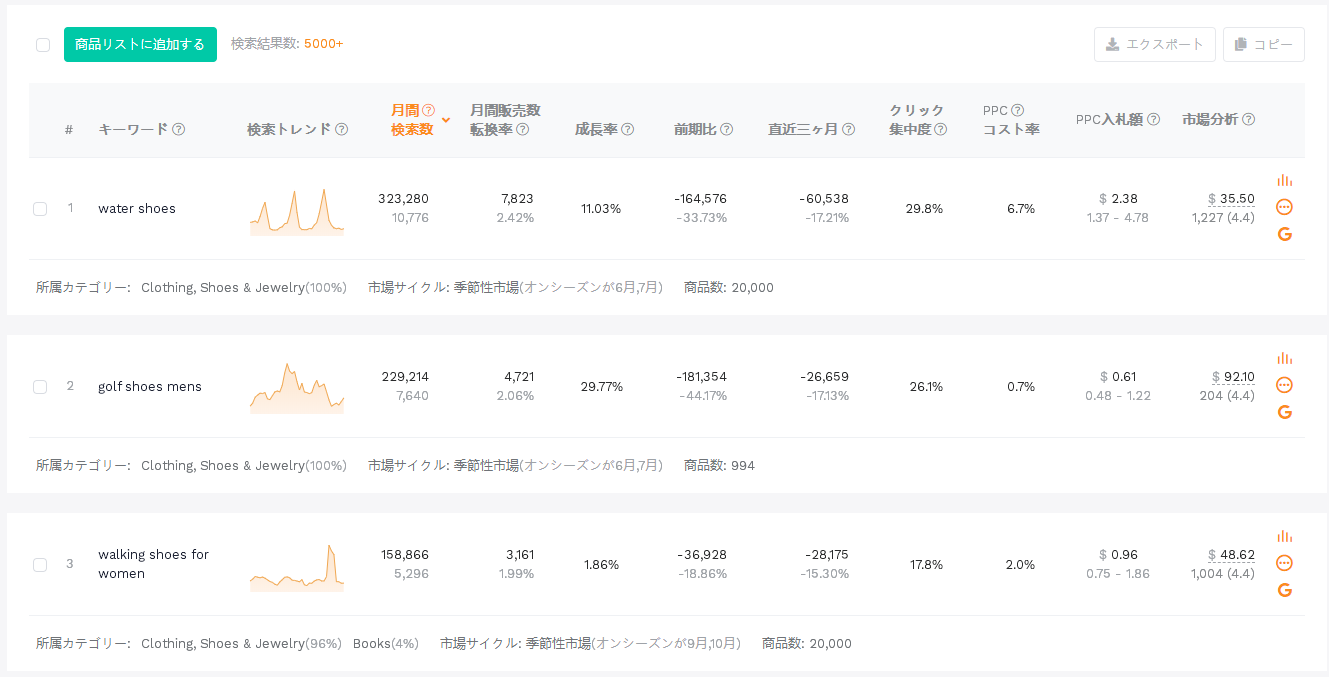Click help icon next to 市場分析 header

pyautogui.click(x=1248, y=119)
